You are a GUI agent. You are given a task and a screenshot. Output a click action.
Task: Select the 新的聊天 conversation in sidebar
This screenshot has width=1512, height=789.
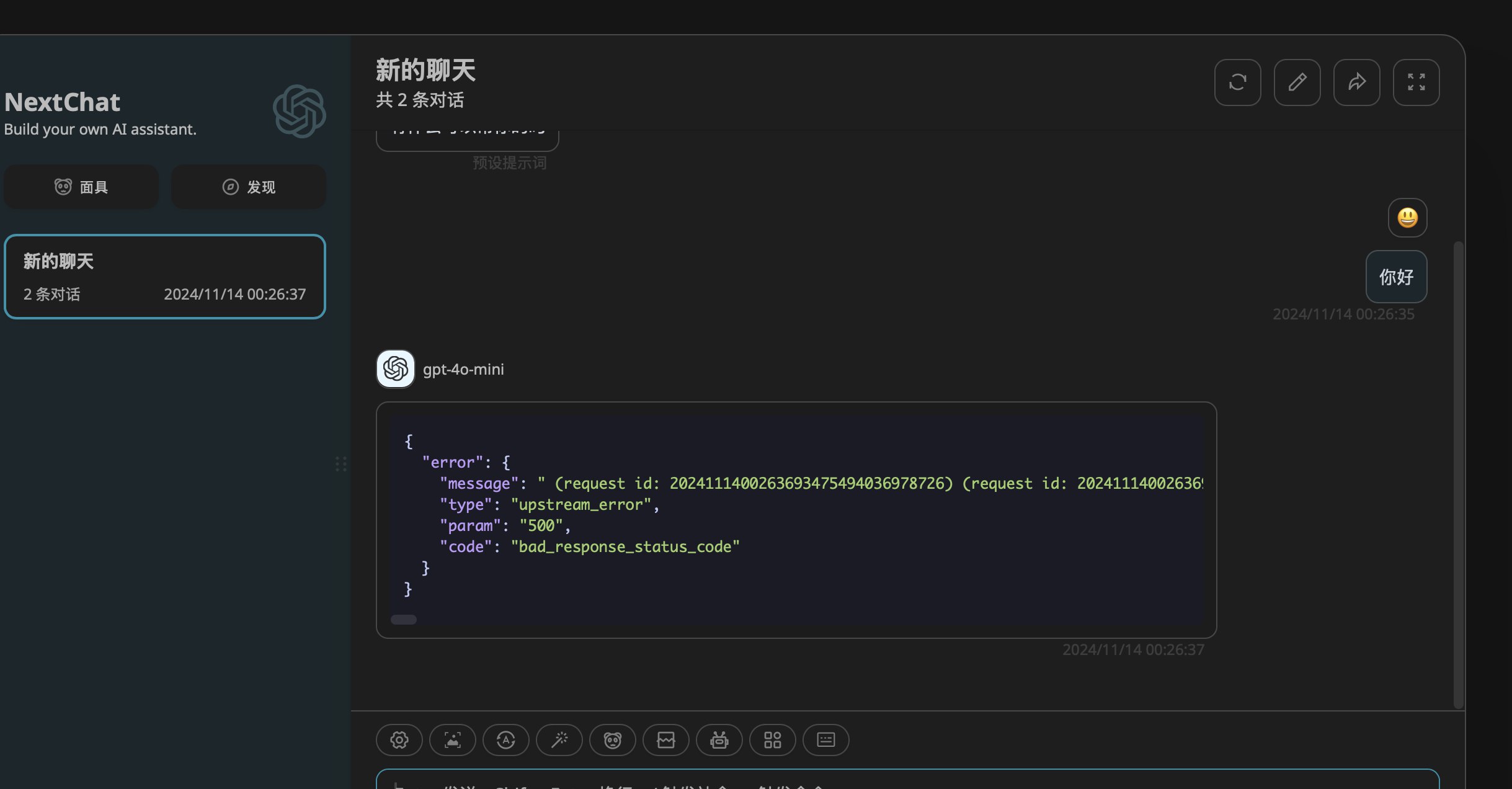pyautogui.click(x=164, y=277)
